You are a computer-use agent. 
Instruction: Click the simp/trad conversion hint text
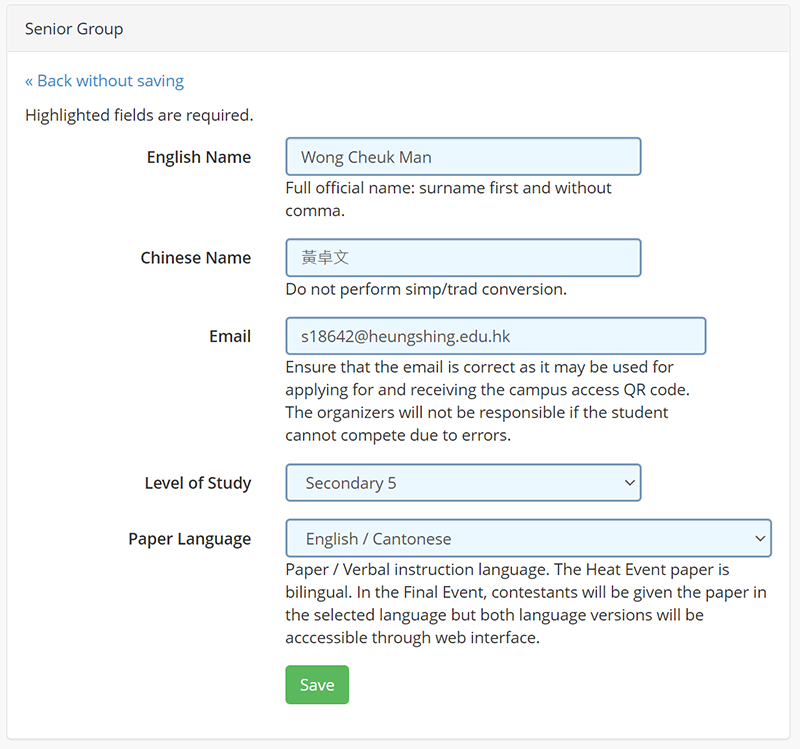pyautogui.click(x=426, y=289)
